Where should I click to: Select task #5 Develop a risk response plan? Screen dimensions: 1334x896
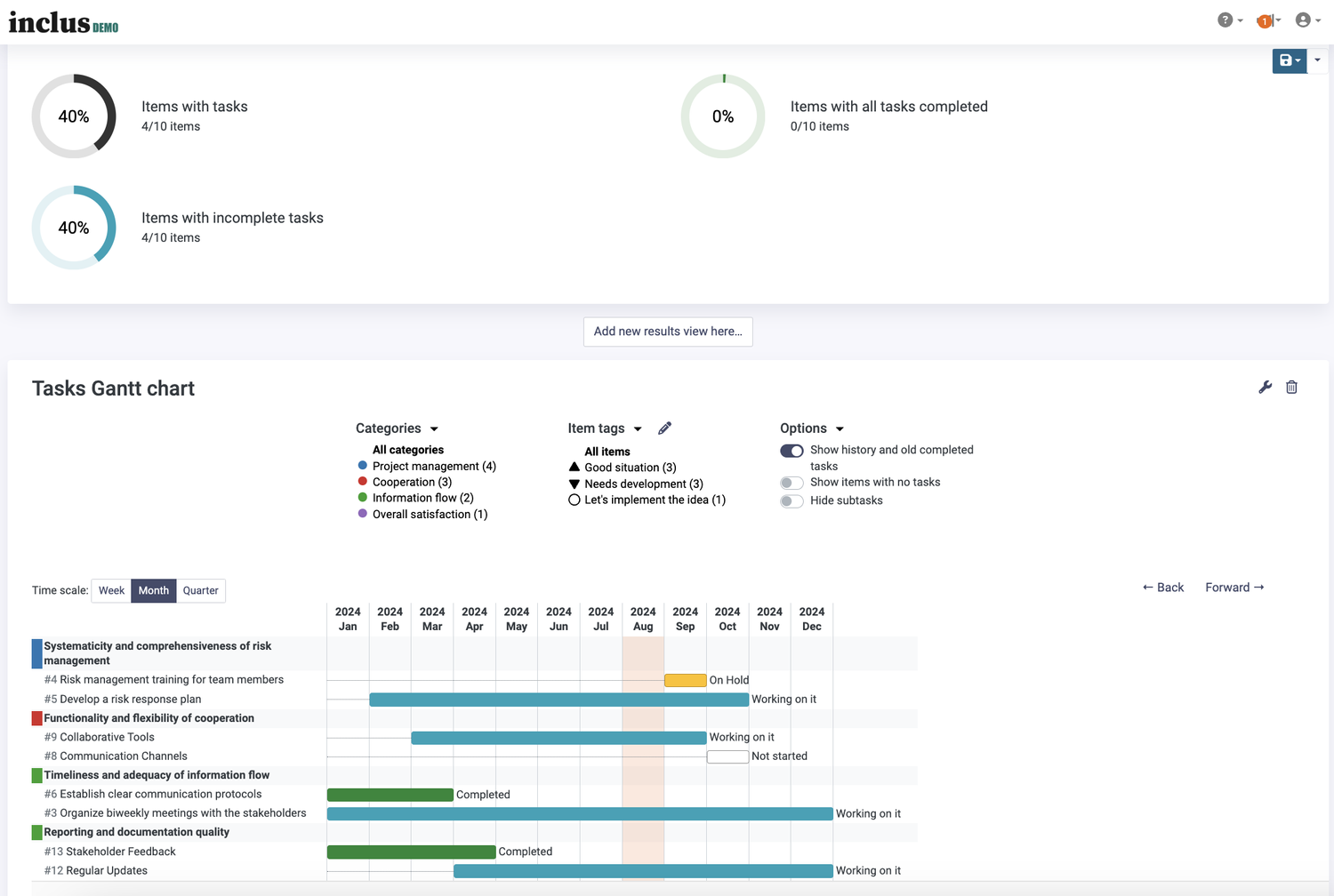(x=123, y=700)
